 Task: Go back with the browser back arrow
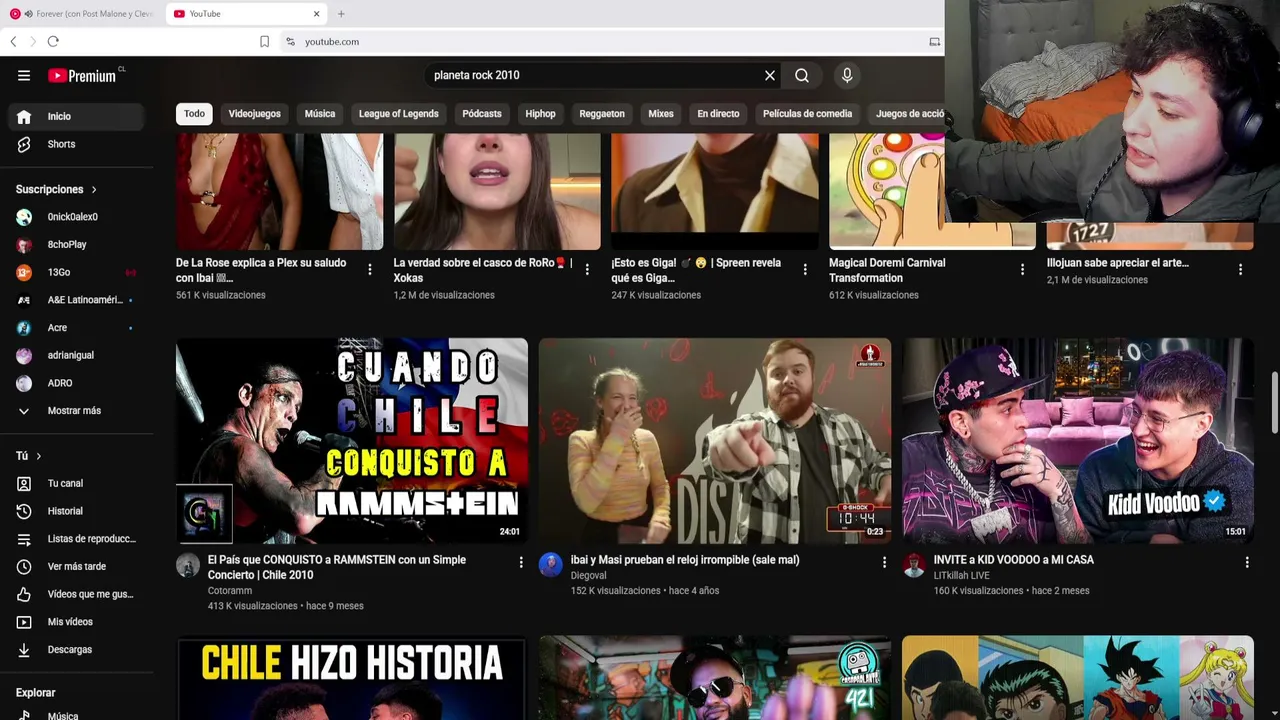click(x=13, y=41)
